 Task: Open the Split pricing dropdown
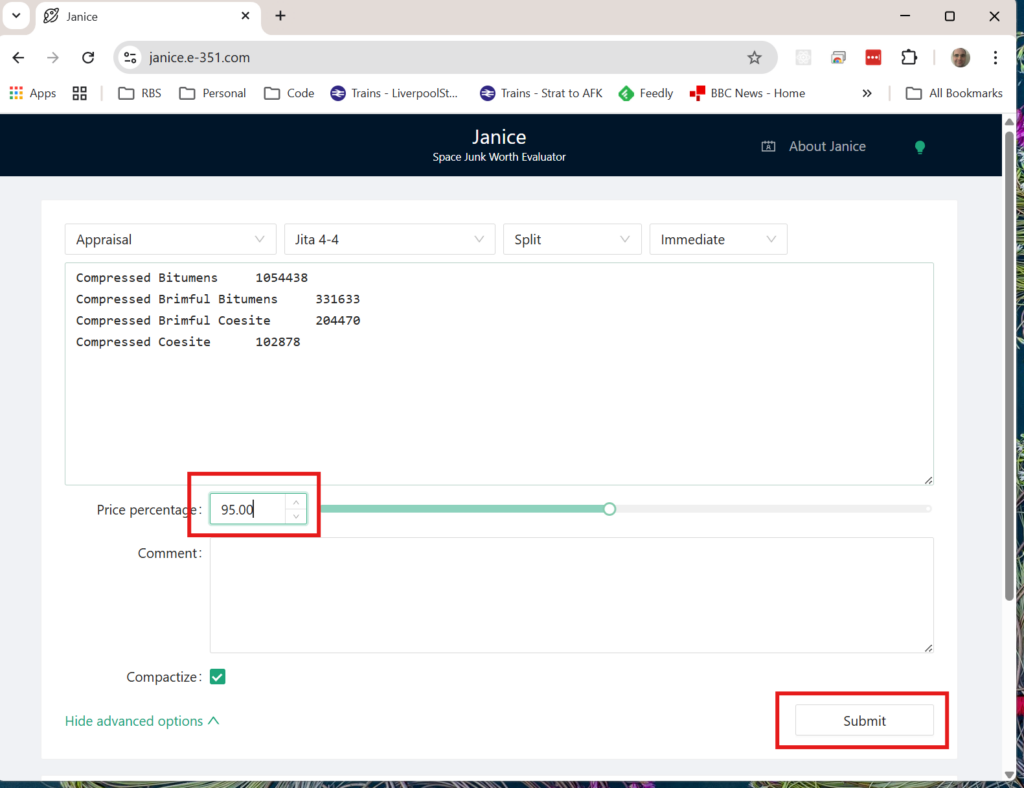tap(572, 240)
